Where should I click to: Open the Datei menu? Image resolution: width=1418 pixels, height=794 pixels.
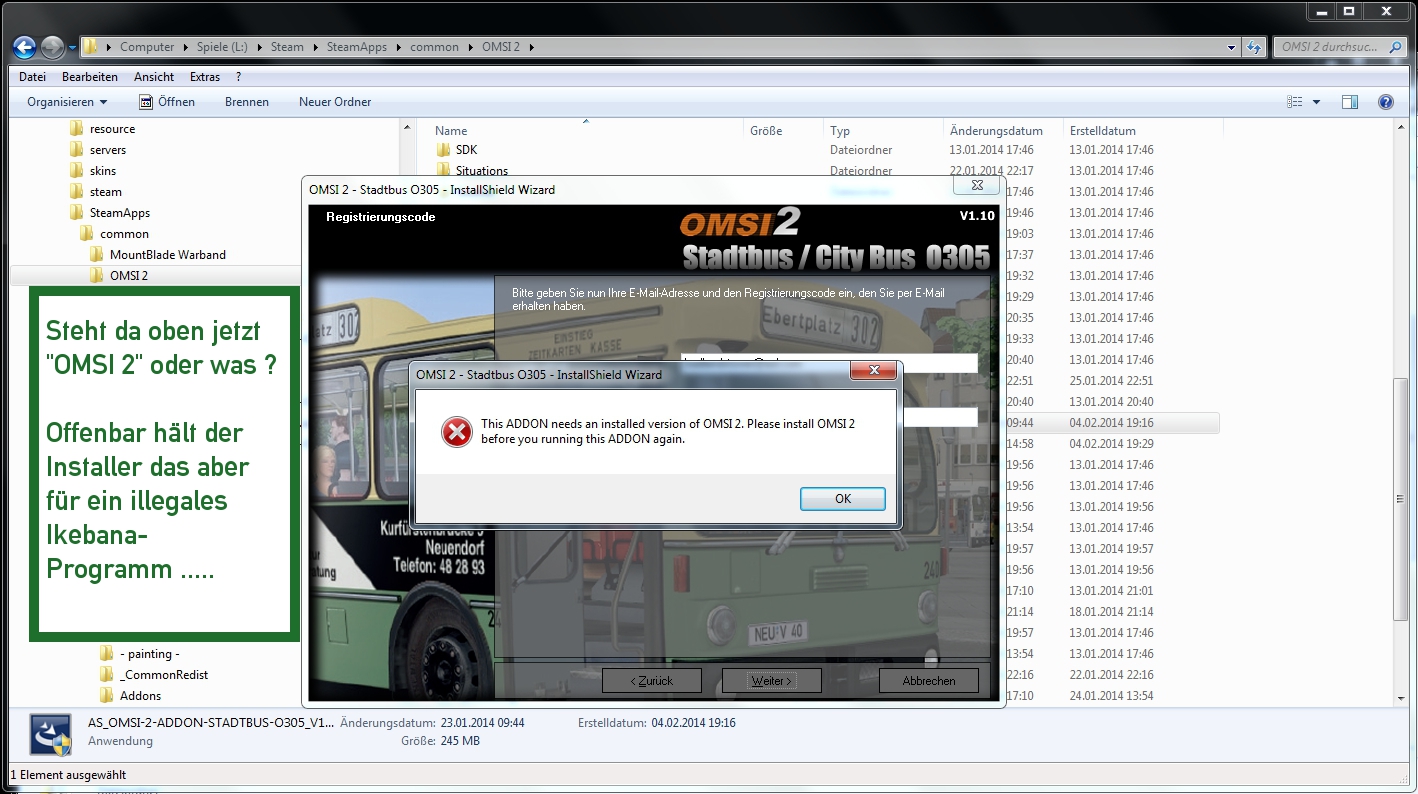pos(32,77)
